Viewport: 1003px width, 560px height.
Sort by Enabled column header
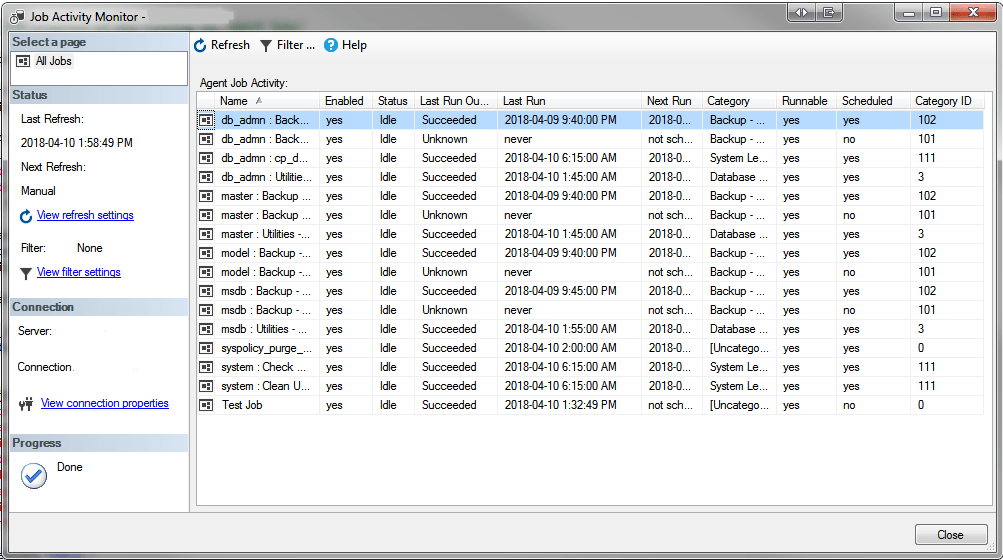pyautogui.click(x=346, y=101)
